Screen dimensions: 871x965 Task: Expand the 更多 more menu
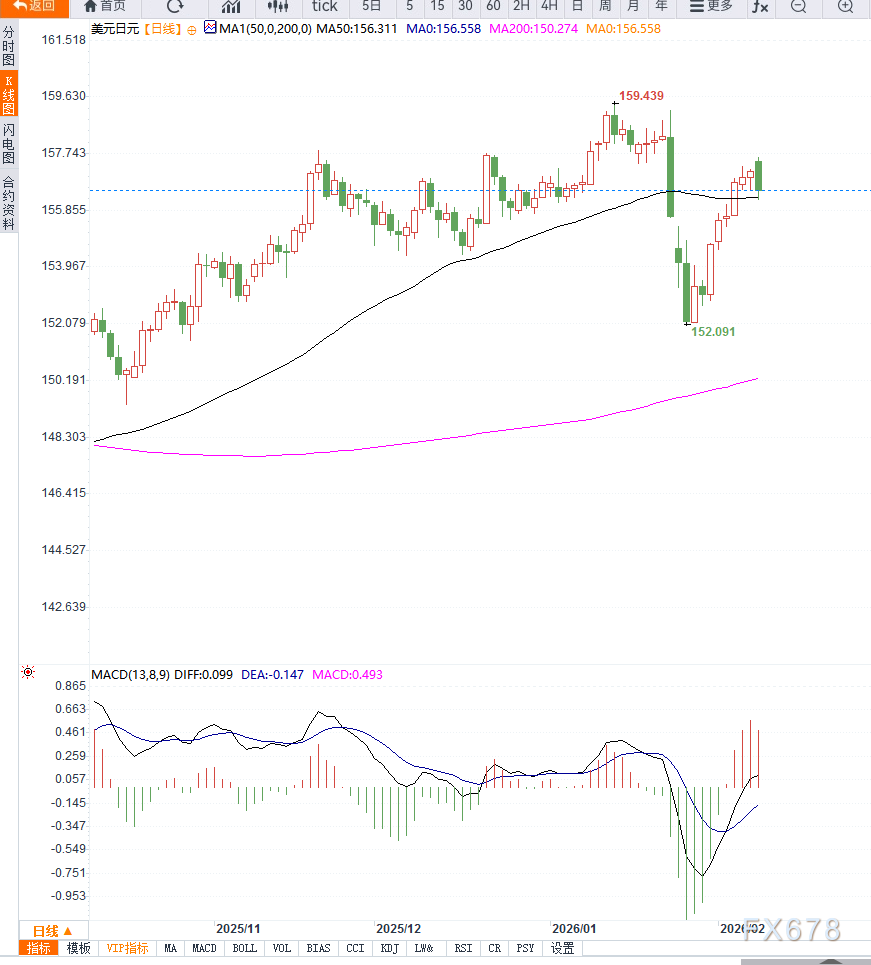(x=711, y=7)
